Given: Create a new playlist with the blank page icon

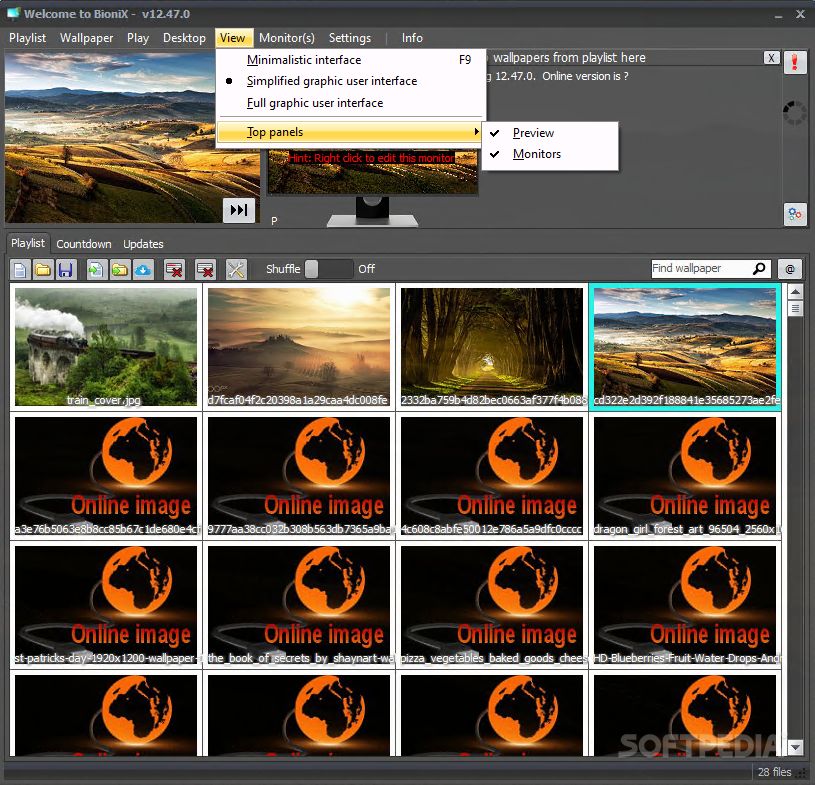Looking at the screenshot, I should 20,269.
